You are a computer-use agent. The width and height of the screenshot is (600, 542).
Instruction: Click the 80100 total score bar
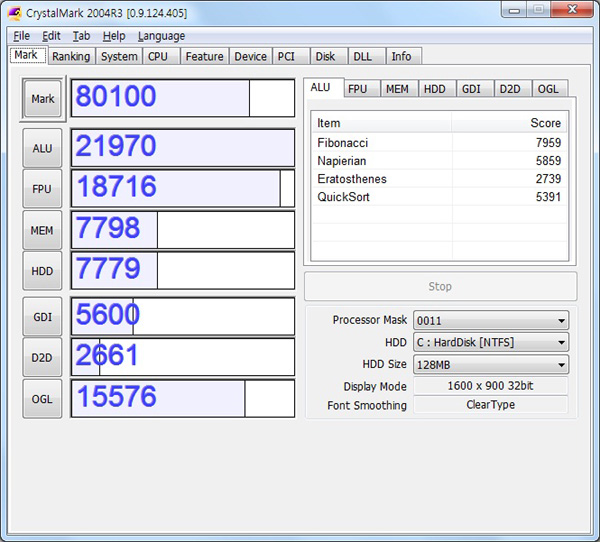183,98
